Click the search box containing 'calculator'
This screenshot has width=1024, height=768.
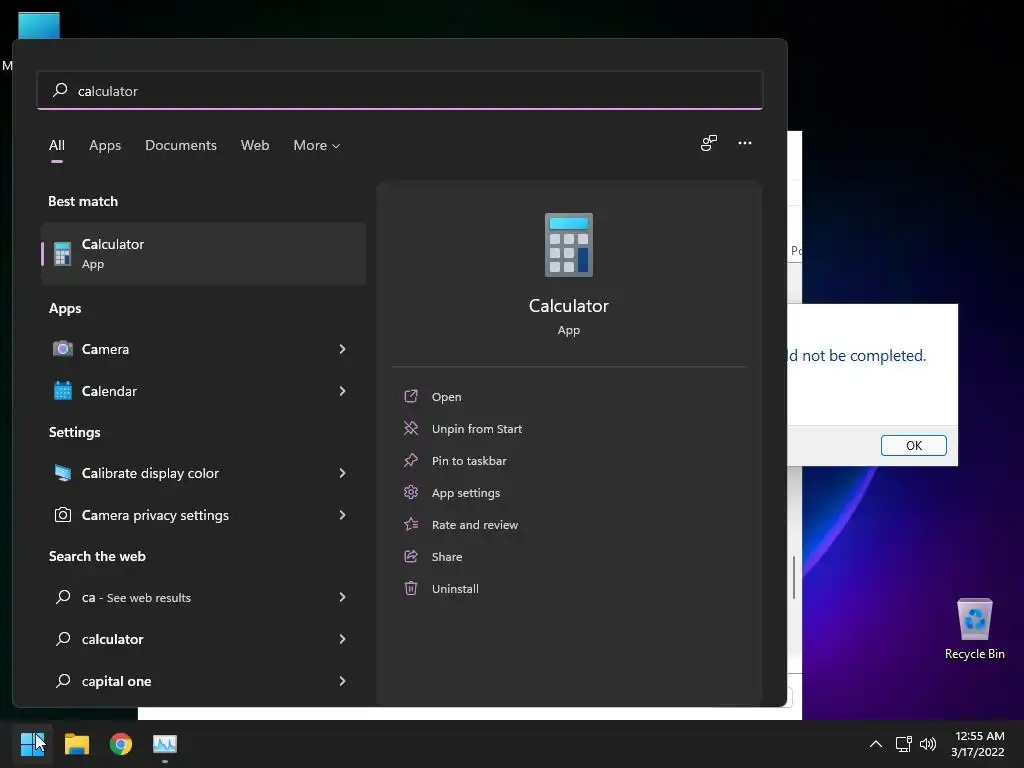tap(400, 90)
